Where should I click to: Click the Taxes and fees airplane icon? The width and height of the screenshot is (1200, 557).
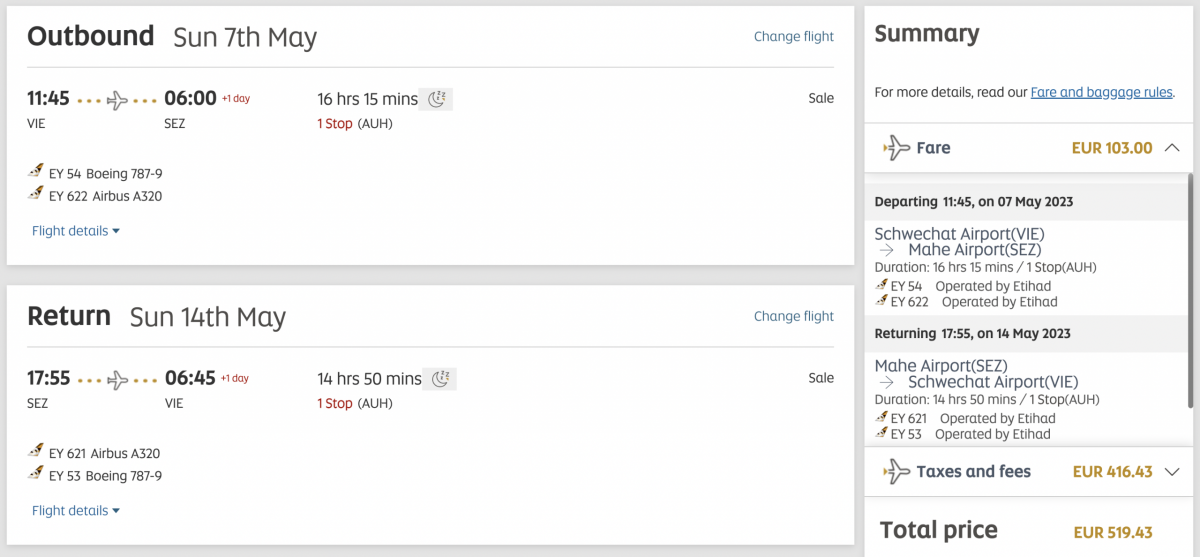[x=897, y=472]
